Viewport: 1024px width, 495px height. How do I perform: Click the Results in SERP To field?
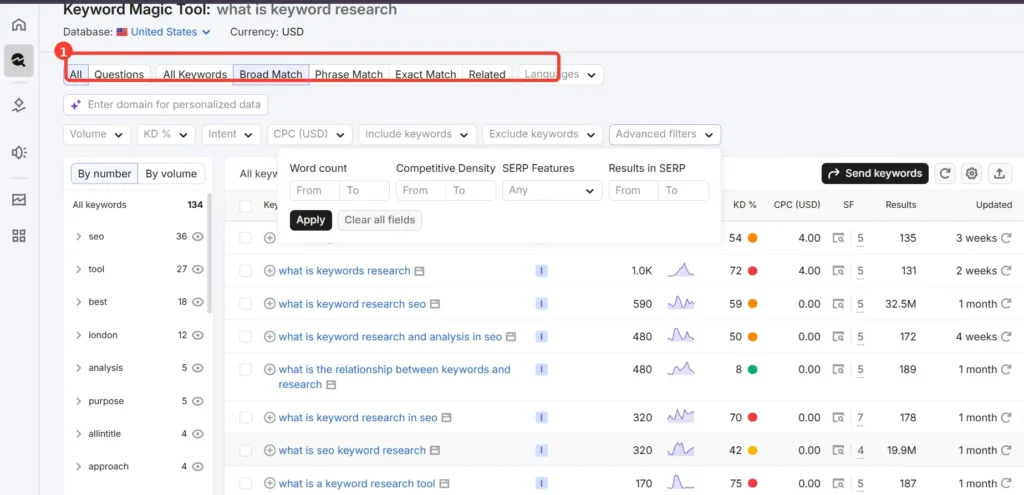683,191
